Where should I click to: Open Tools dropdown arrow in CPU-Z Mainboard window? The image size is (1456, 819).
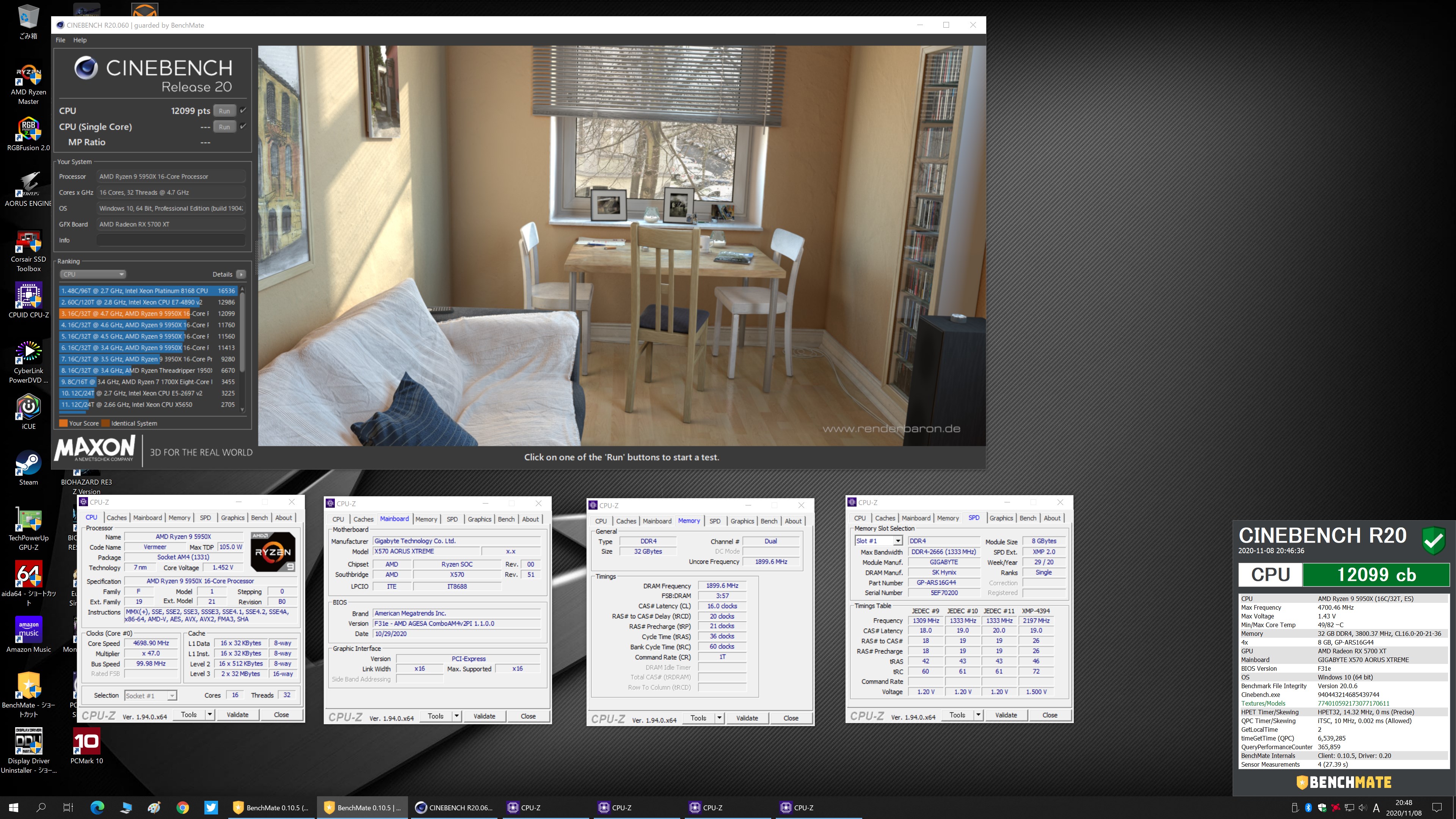(x=456, y=716)
